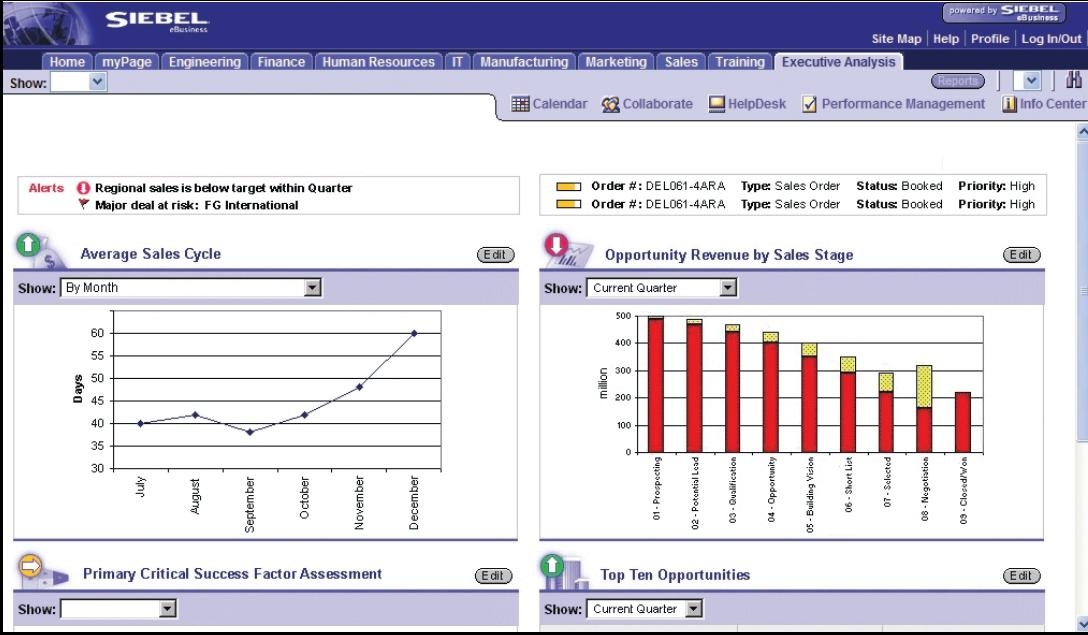Image resolution: width=1088 pixels, height=635 pixels.
Task: Open the HelpDesk icon
Action: tap(716, 104)
